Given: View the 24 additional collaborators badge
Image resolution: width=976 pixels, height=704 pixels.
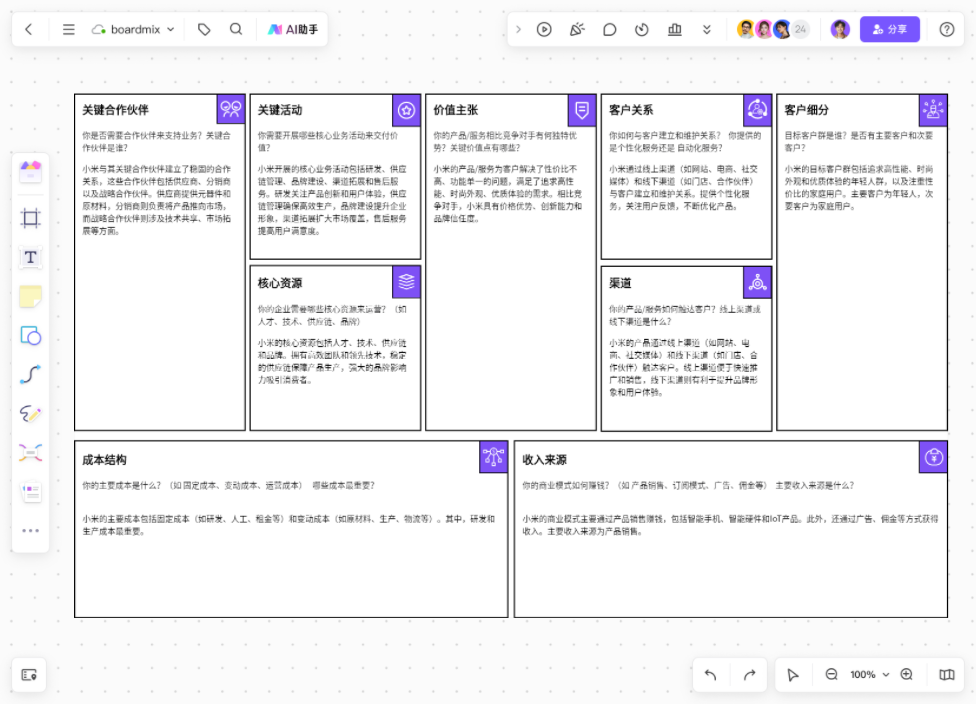Looking at the screenshot, I should [x=800, y=29].
